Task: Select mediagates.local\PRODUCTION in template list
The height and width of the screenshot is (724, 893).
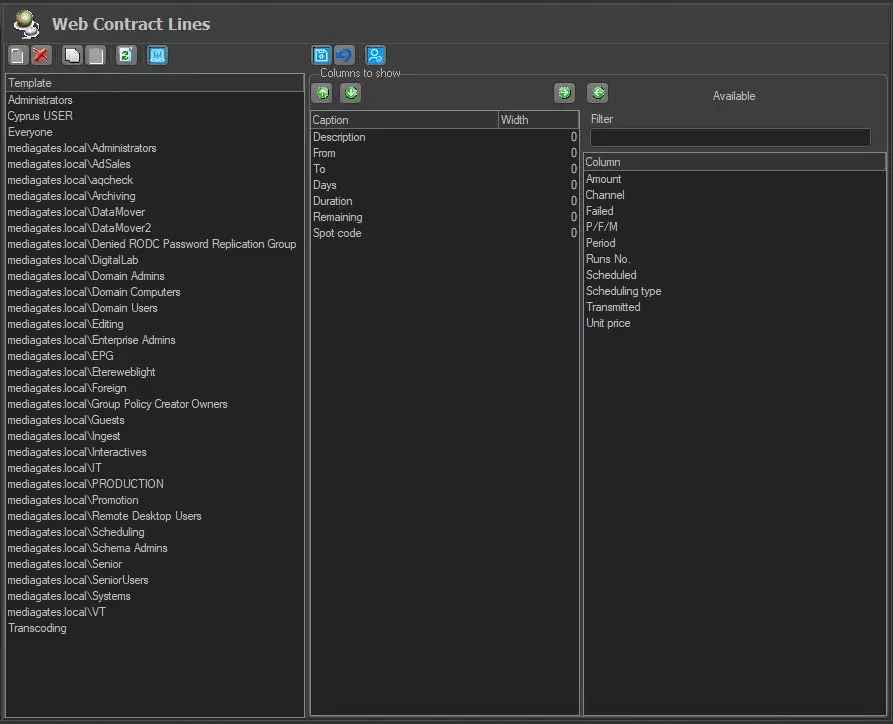Action: pyautogui.click(x=85, y=484)
